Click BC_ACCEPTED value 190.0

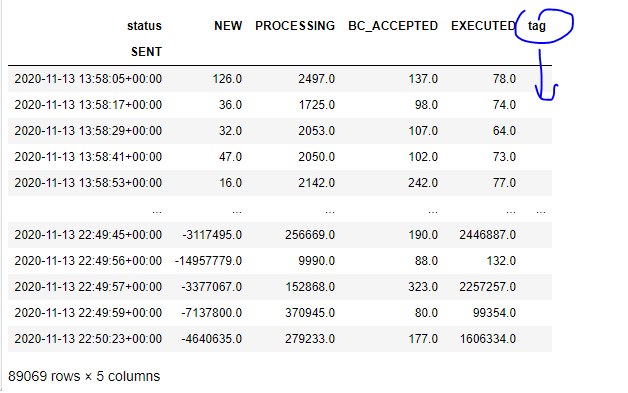coord(423,234)
